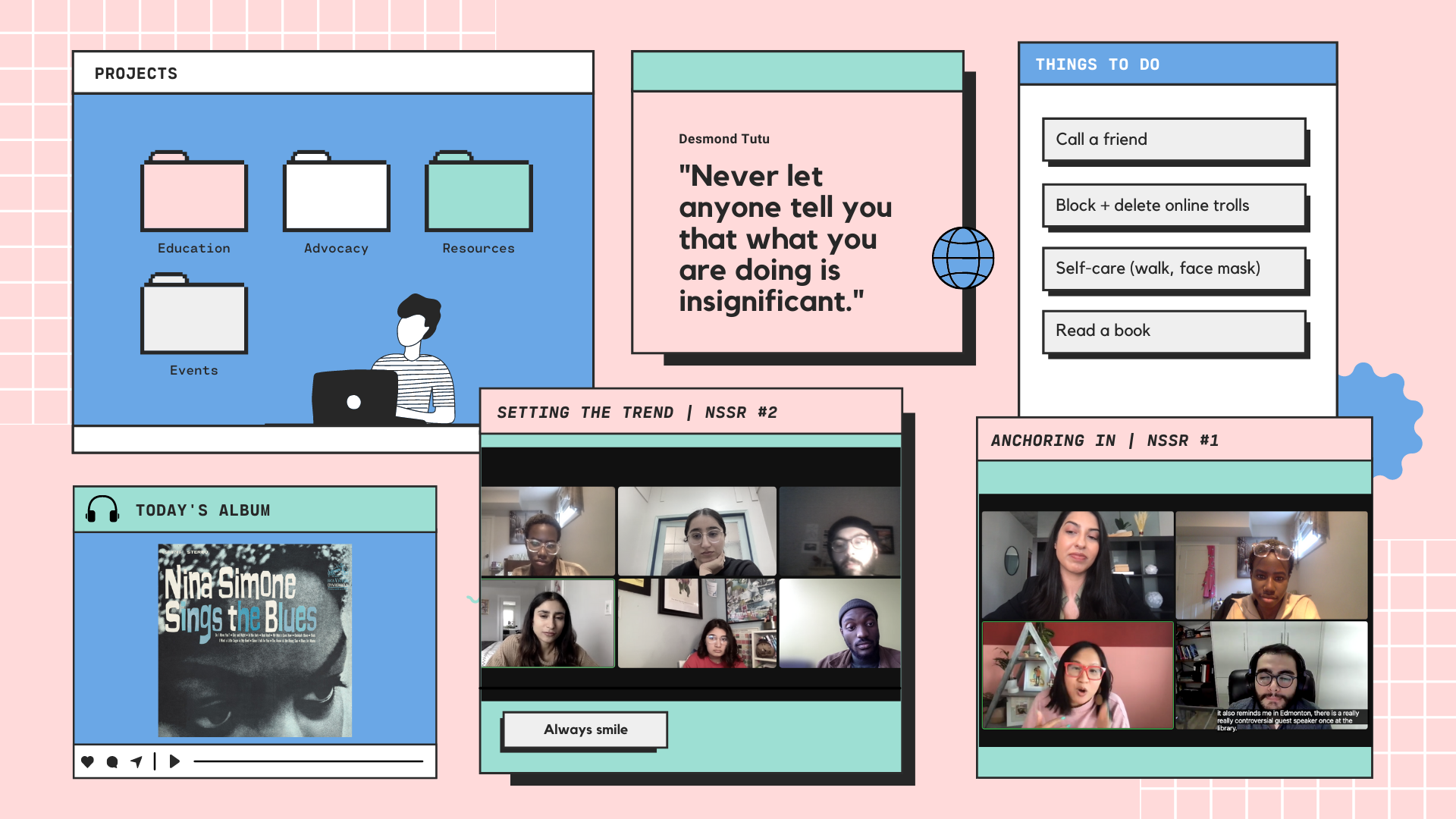Click the headphones icon by Today's Album

pyautogui.click(x=102, y=510)
